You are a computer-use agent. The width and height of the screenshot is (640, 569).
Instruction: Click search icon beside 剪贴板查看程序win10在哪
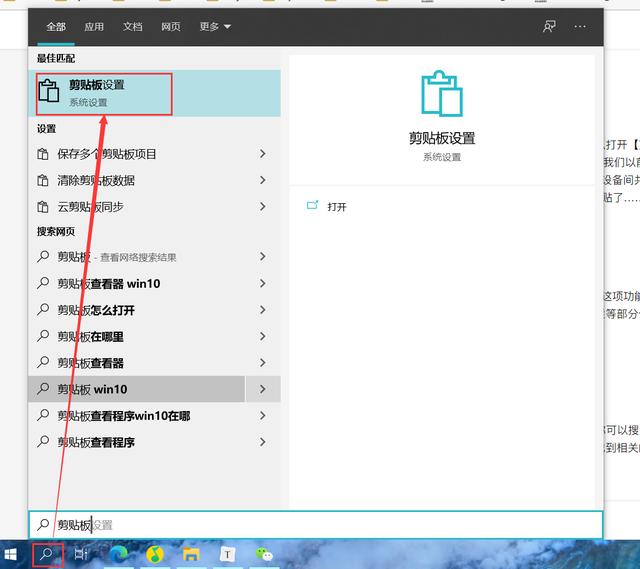pos(43,415)
